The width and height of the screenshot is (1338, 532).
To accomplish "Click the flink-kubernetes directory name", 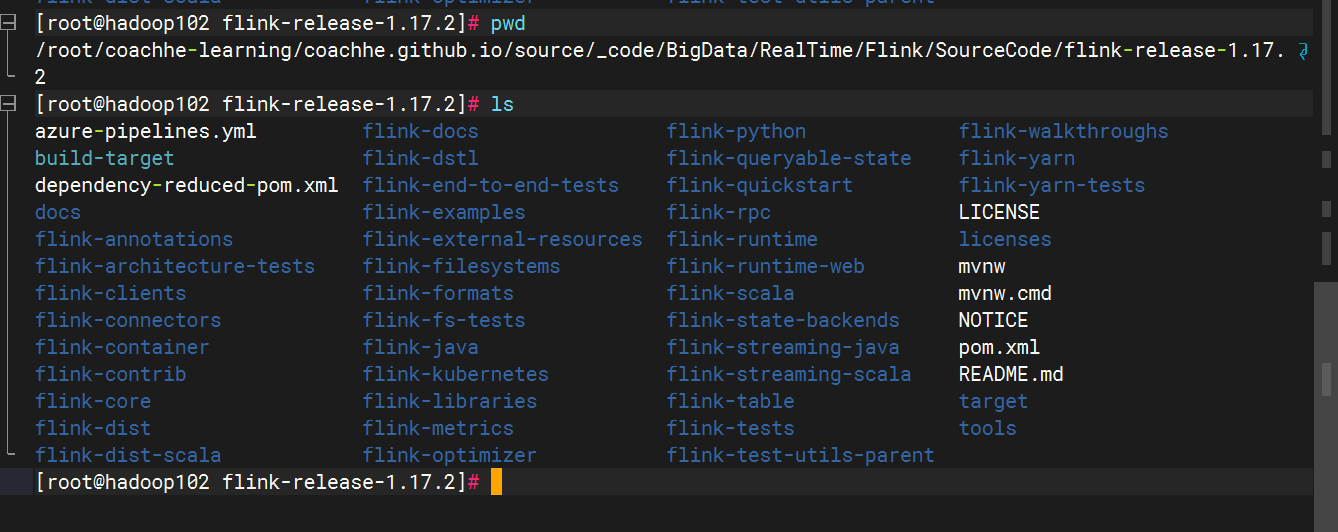I will click(455, 374).
